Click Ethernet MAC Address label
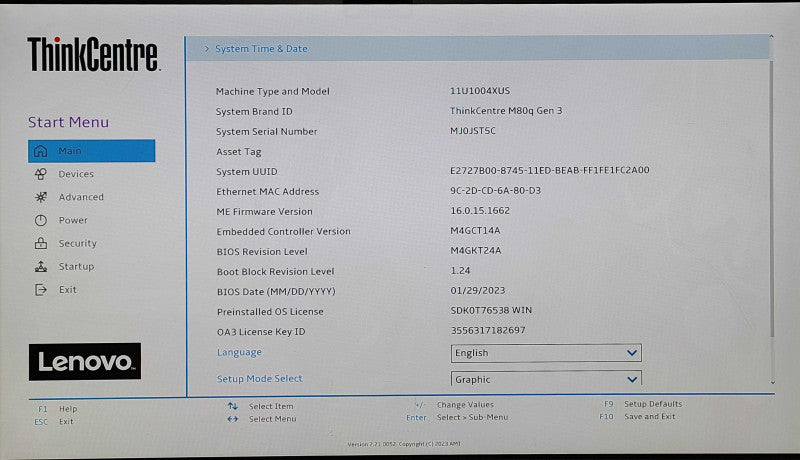Image resolution: width=800 pixels, height=460 pixels. [x=267, y=191]
